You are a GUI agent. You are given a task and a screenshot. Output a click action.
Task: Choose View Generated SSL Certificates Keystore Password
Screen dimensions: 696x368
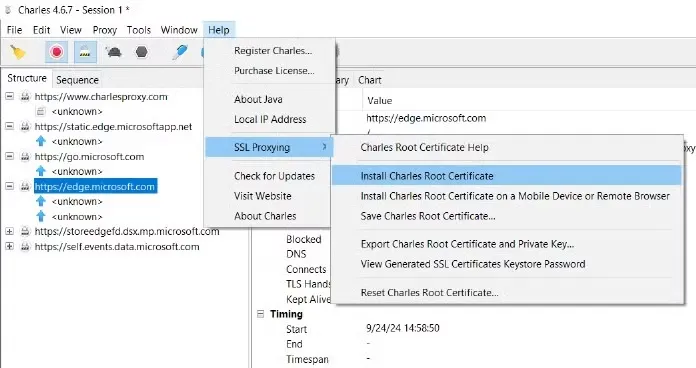pos(506,264)
